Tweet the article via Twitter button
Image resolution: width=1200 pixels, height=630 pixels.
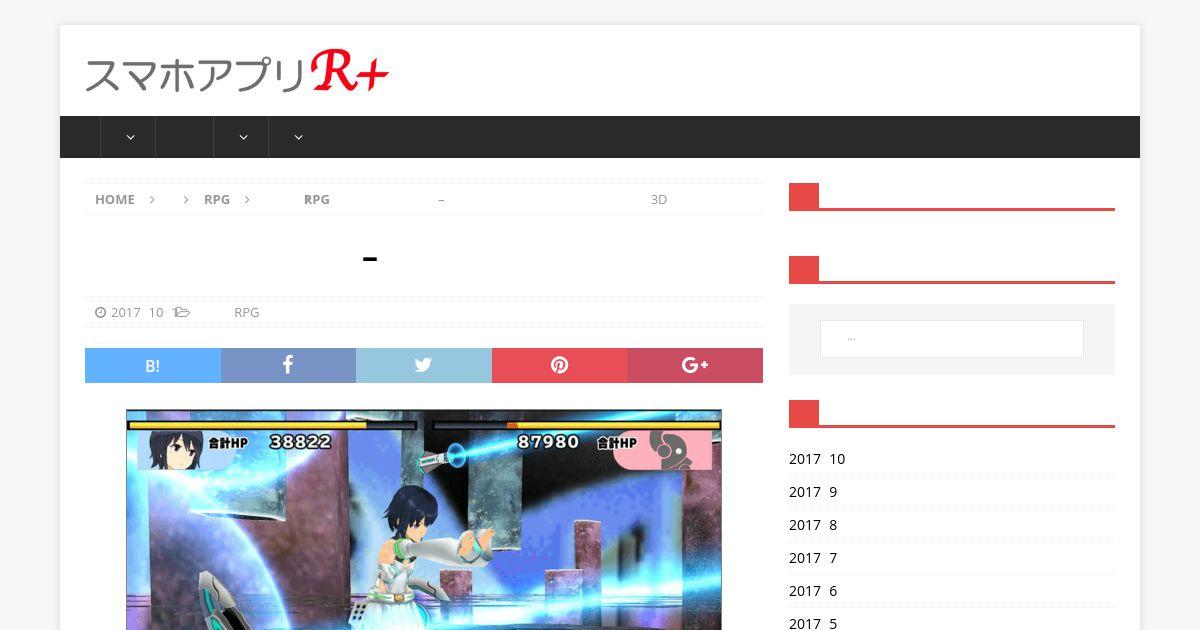click(424, 366)
